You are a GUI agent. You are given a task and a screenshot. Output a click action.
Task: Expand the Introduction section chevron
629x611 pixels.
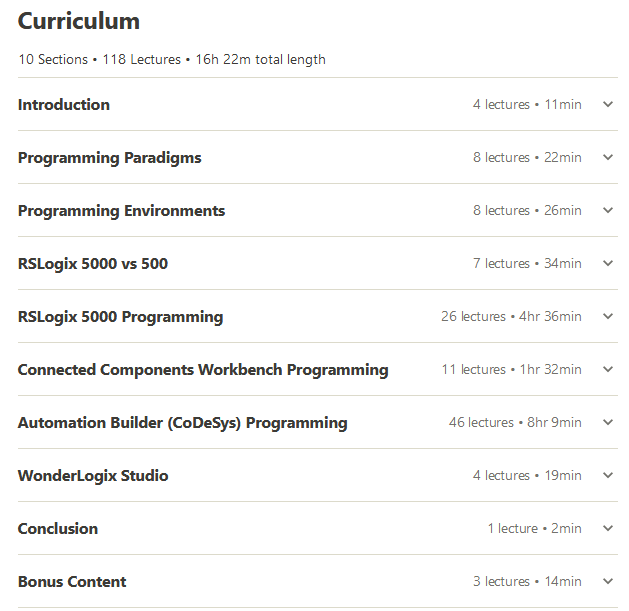(x=608, y=104)
